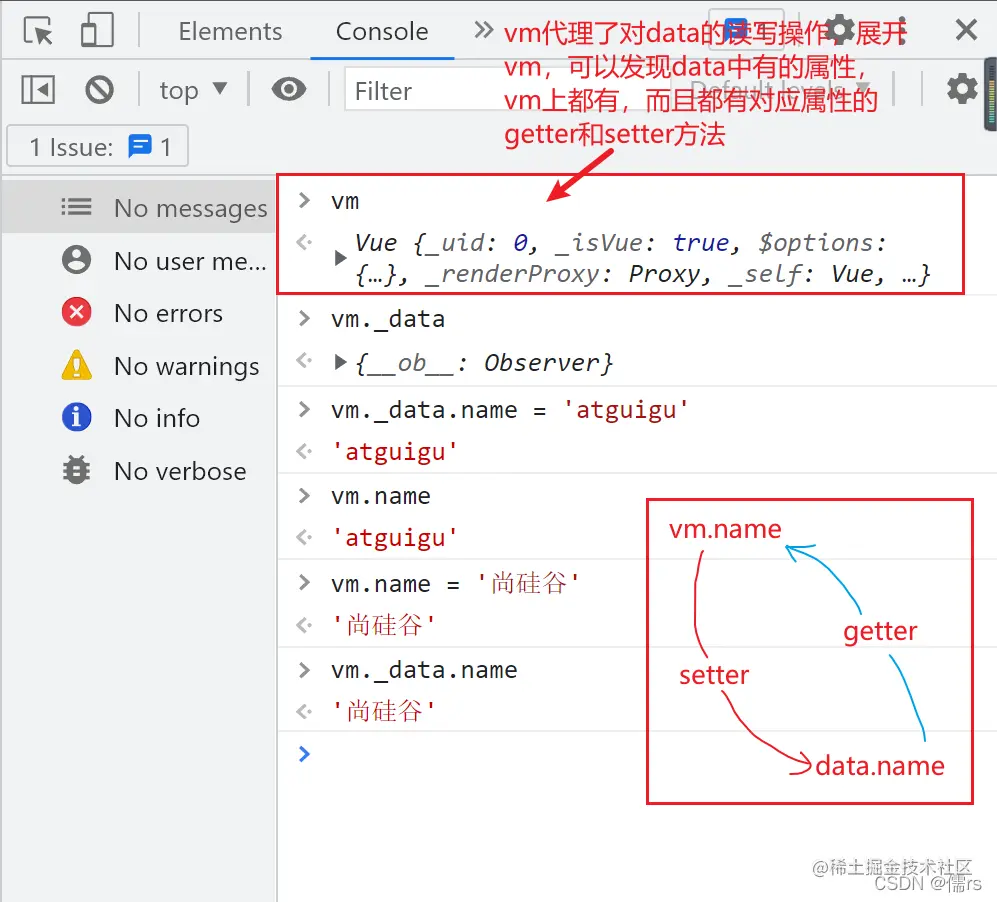Click the vm._data.name = 'atguigu' line
This screenshot has height=902, width=997.
(509, 410)
